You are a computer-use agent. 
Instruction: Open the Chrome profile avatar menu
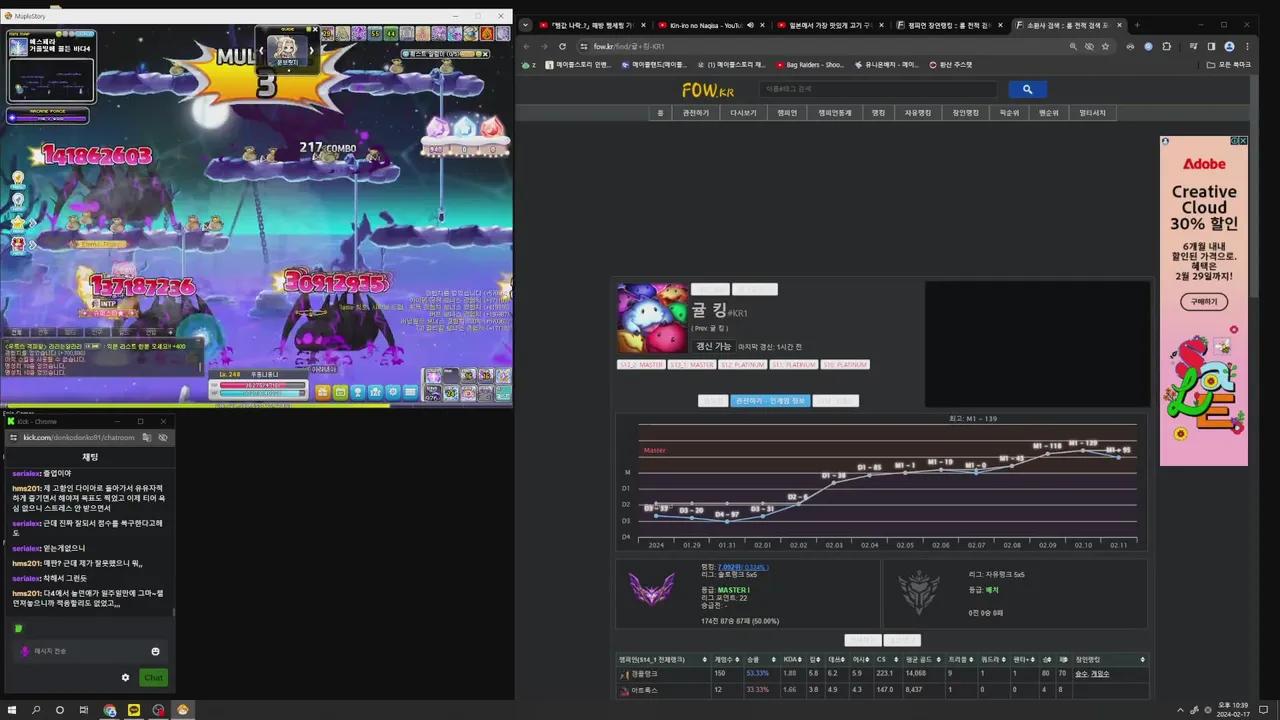pos(1229,46)
